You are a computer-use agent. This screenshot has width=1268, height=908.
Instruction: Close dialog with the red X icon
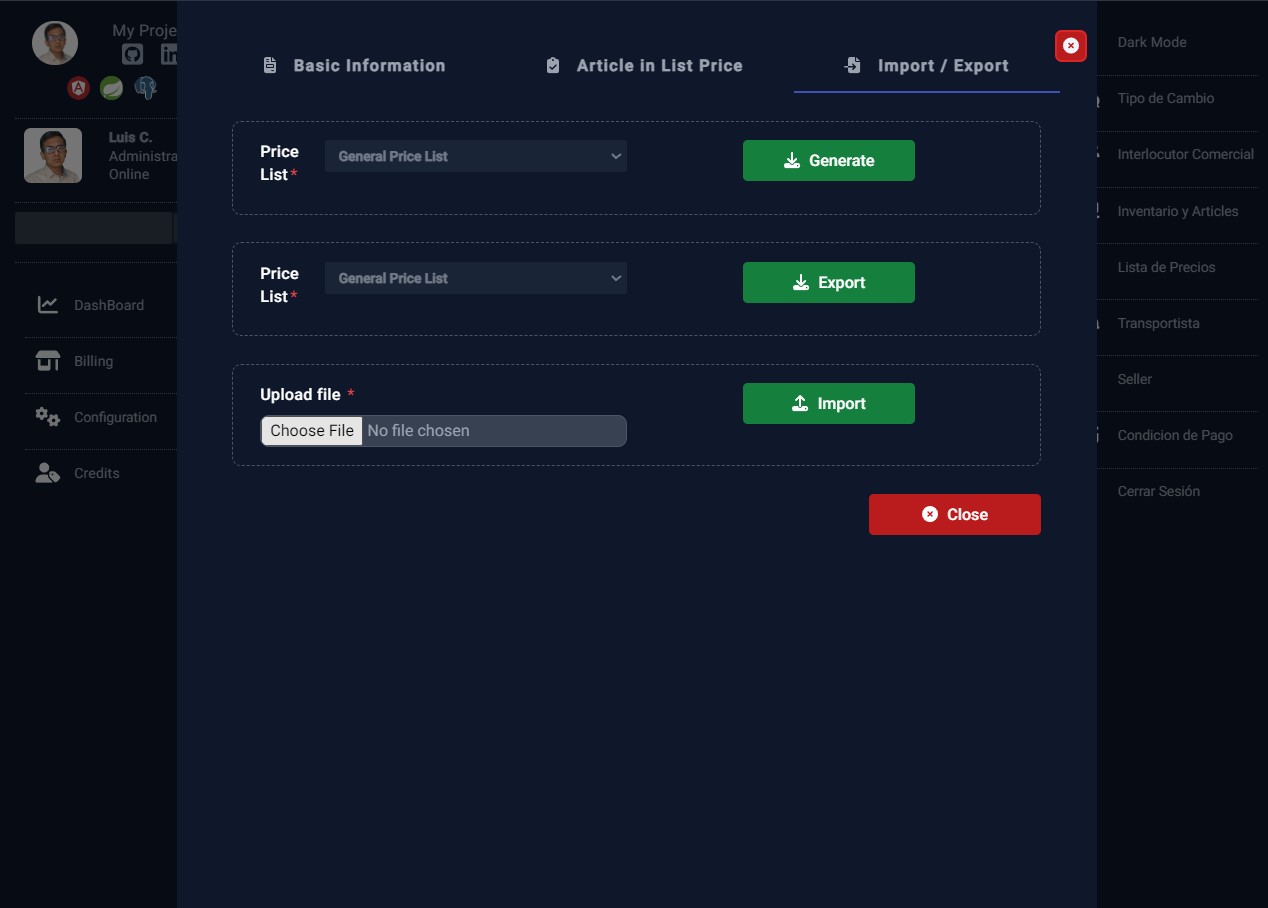1070,46
